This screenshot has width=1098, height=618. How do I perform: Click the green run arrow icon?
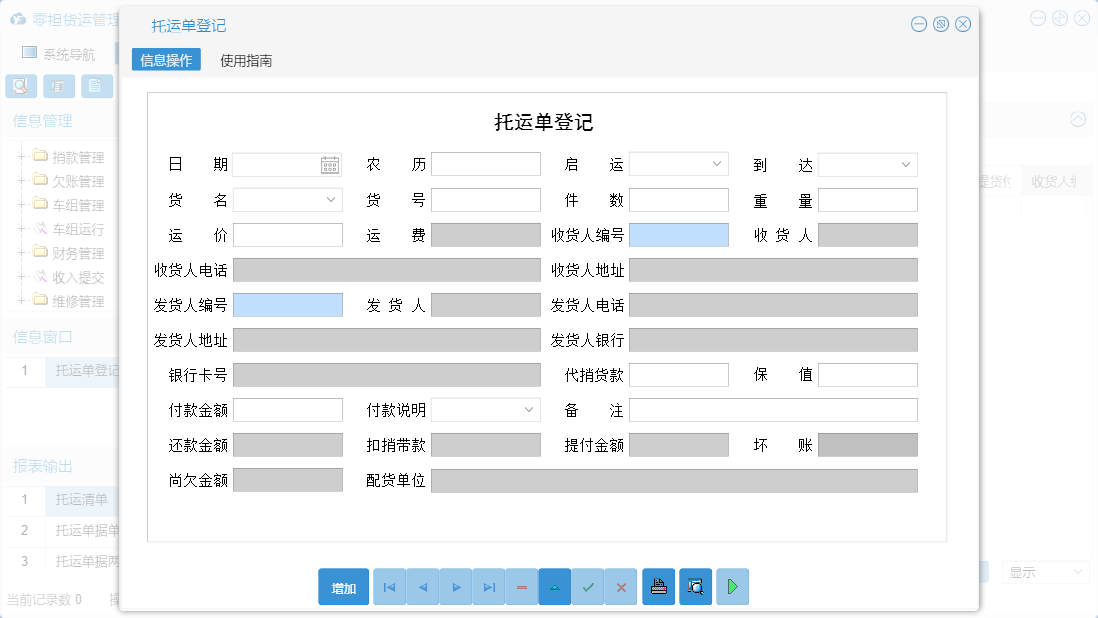[732, 587]
